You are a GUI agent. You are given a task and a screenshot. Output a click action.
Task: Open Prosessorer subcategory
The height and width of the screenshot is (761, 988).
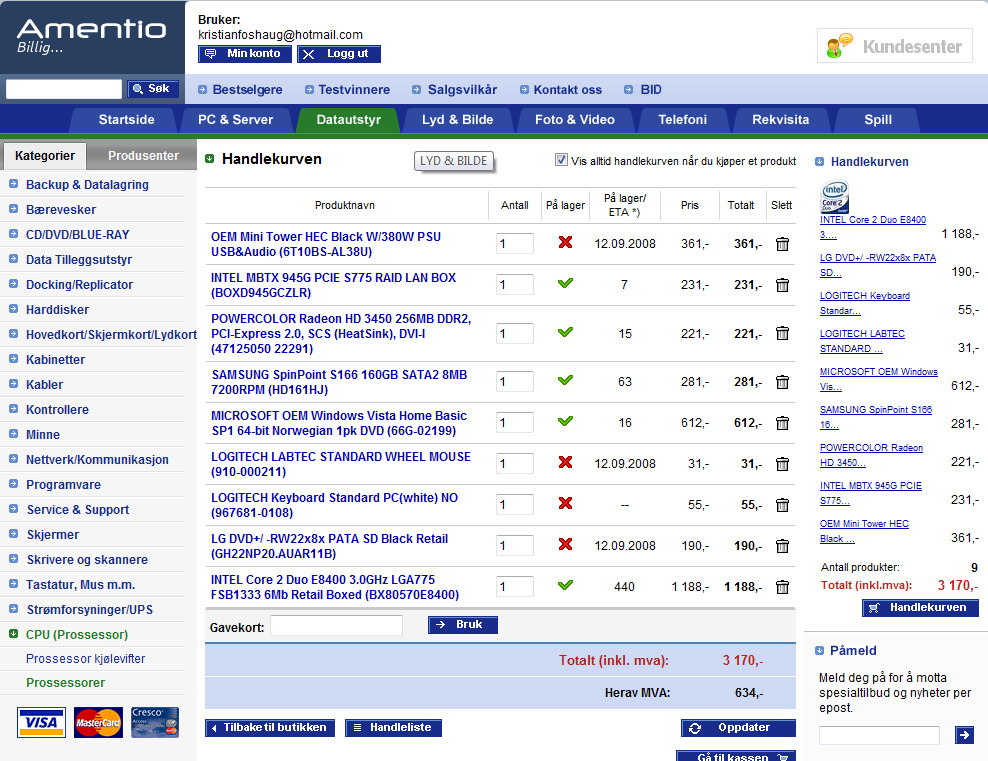pos(66,682)
